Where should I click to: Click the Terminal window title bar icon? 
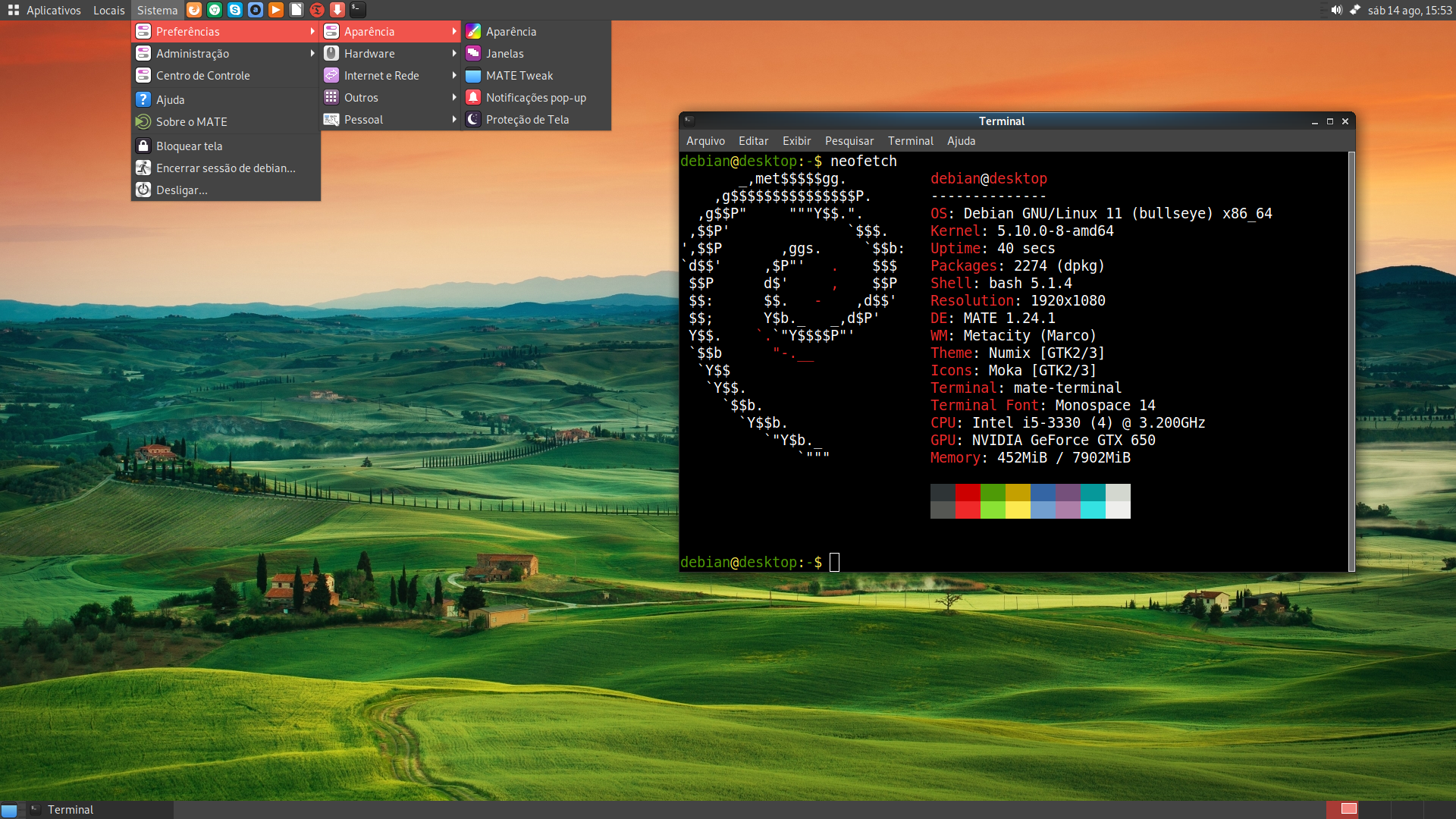pyautogui.click(x=689, y=121)
